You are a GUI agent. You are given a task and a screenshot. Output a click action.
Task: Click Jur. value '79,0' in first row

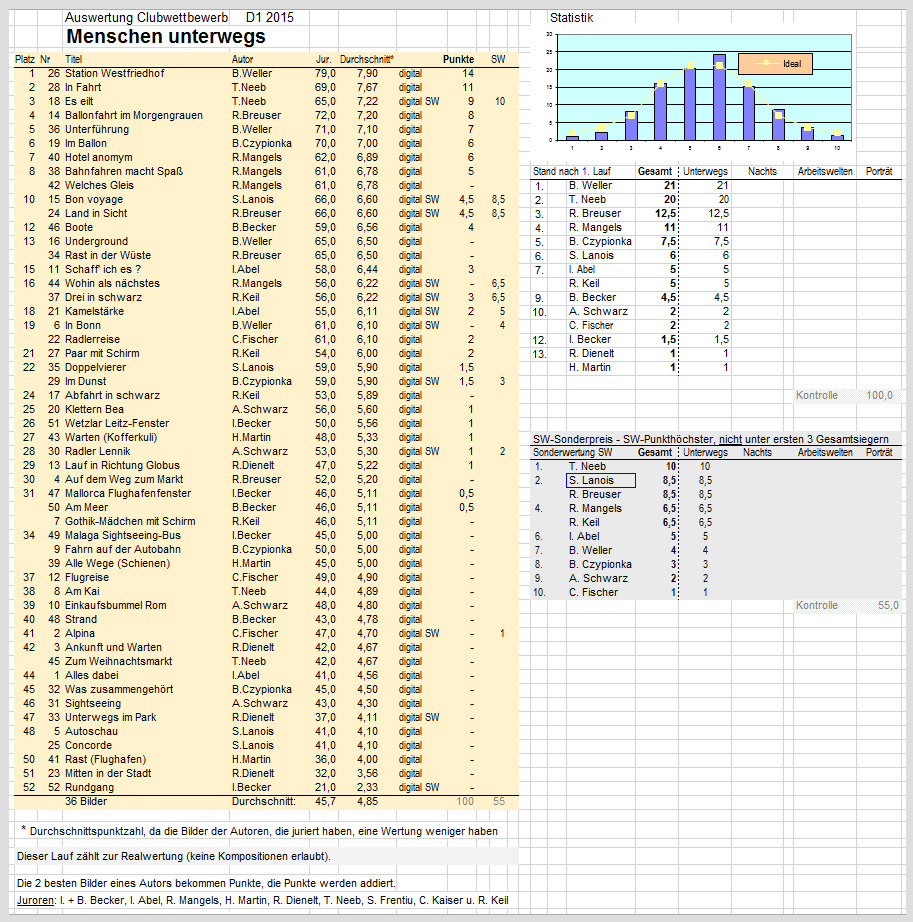point(325,74)
